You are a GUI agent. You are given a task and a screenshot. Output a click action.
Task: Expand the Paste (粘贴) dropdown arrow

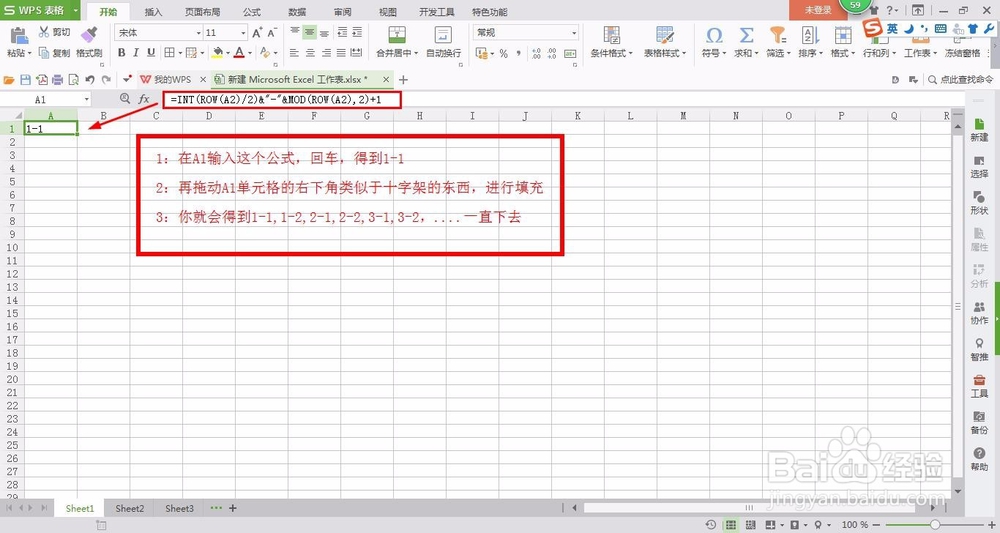pos(29,54)
